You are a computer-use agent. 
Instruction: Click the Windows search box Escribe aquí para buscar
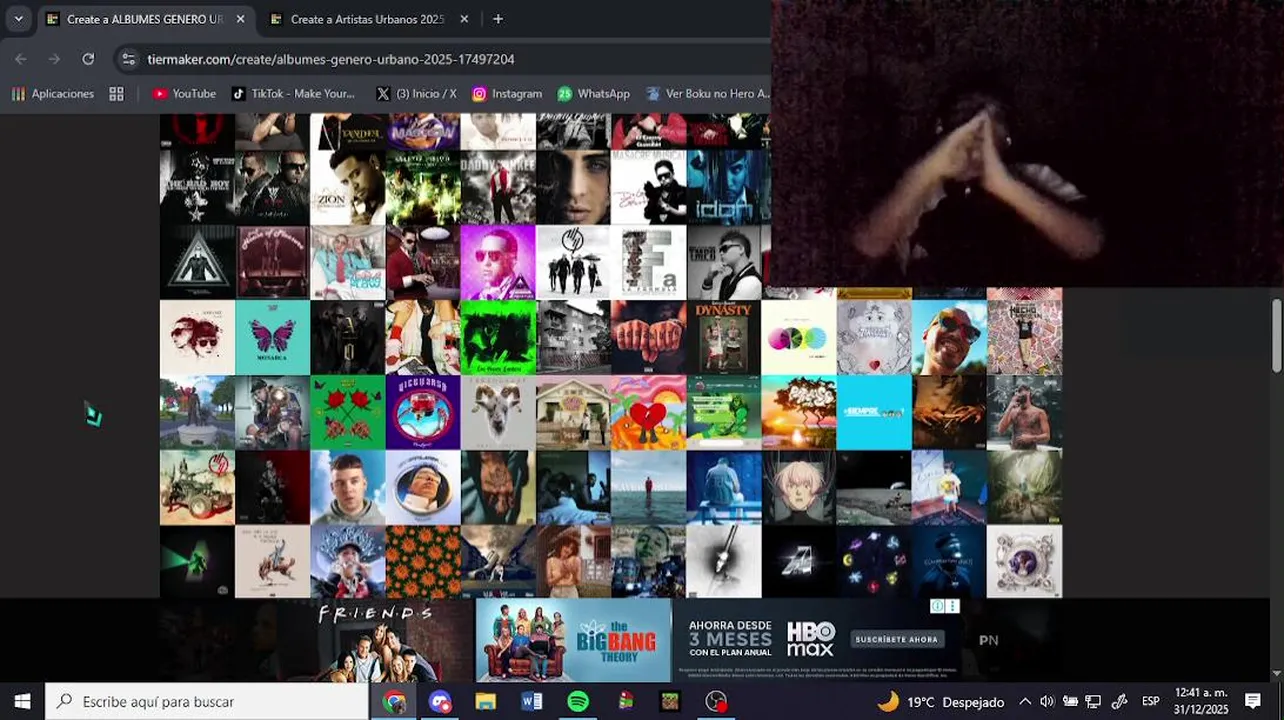[x=207, y=701]
